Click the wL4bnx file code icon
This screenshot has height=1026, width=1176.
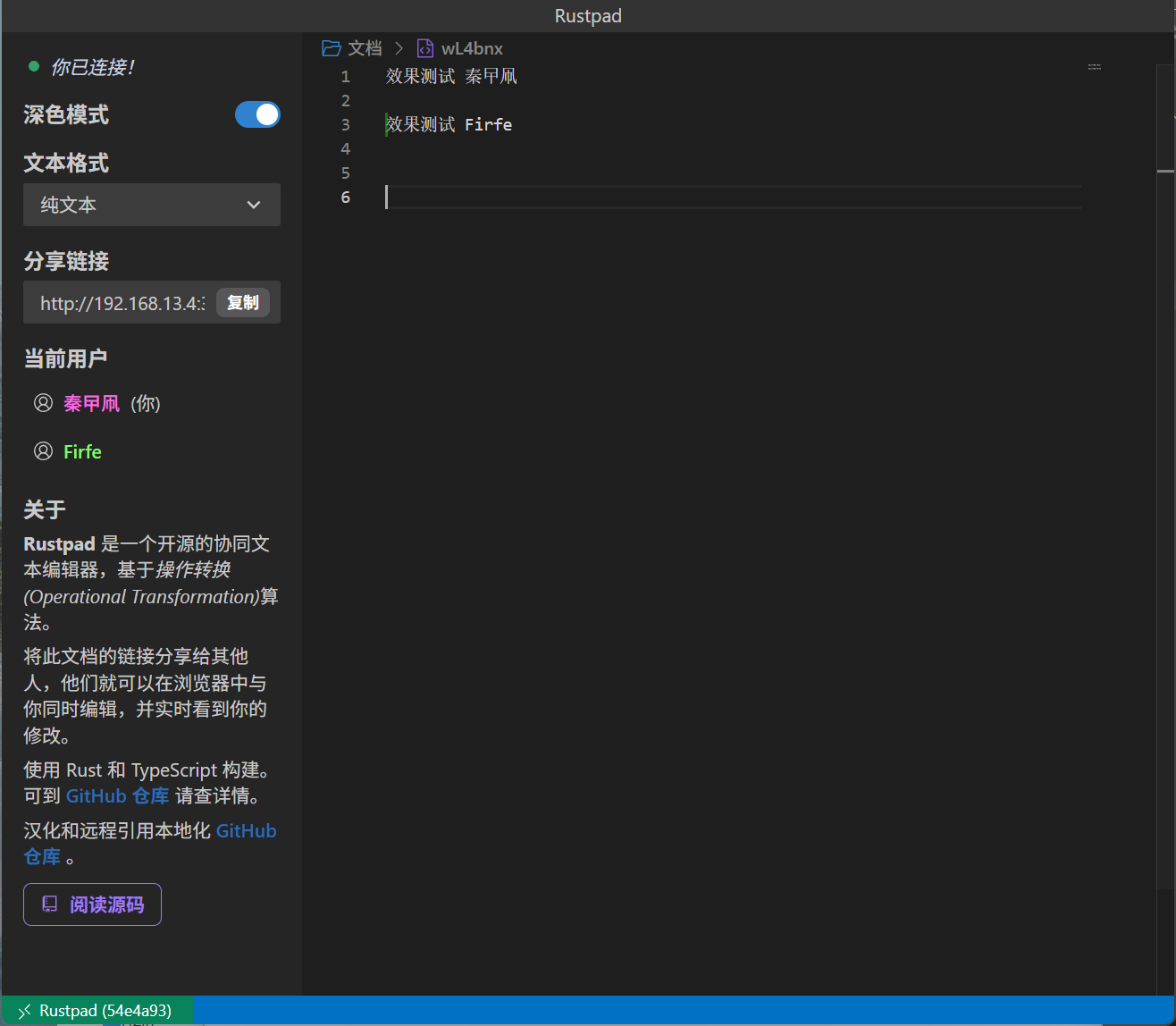tap(425, 48)
